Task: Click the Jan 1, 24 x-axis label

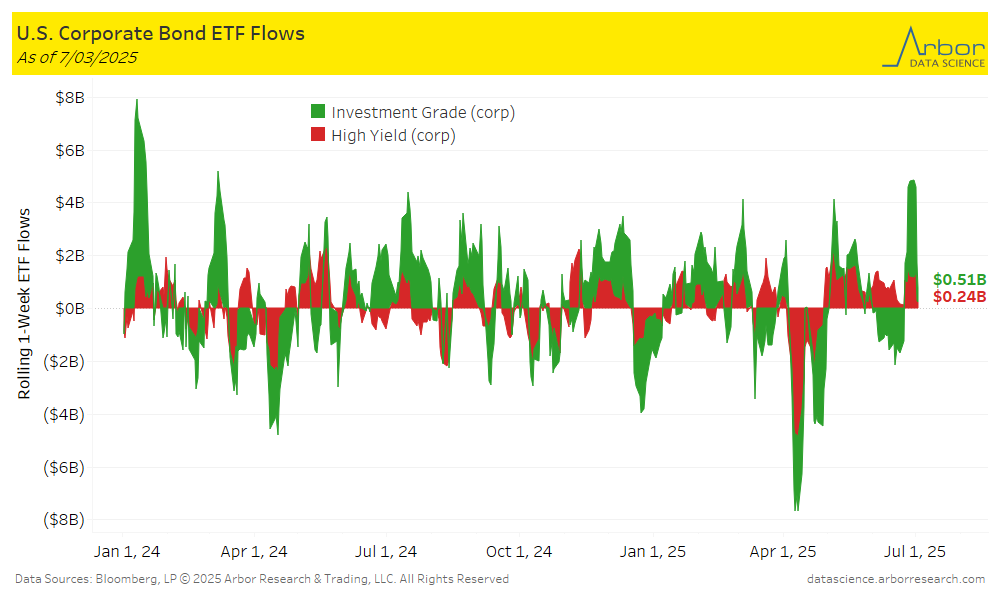Action: (x=125, y=551)
